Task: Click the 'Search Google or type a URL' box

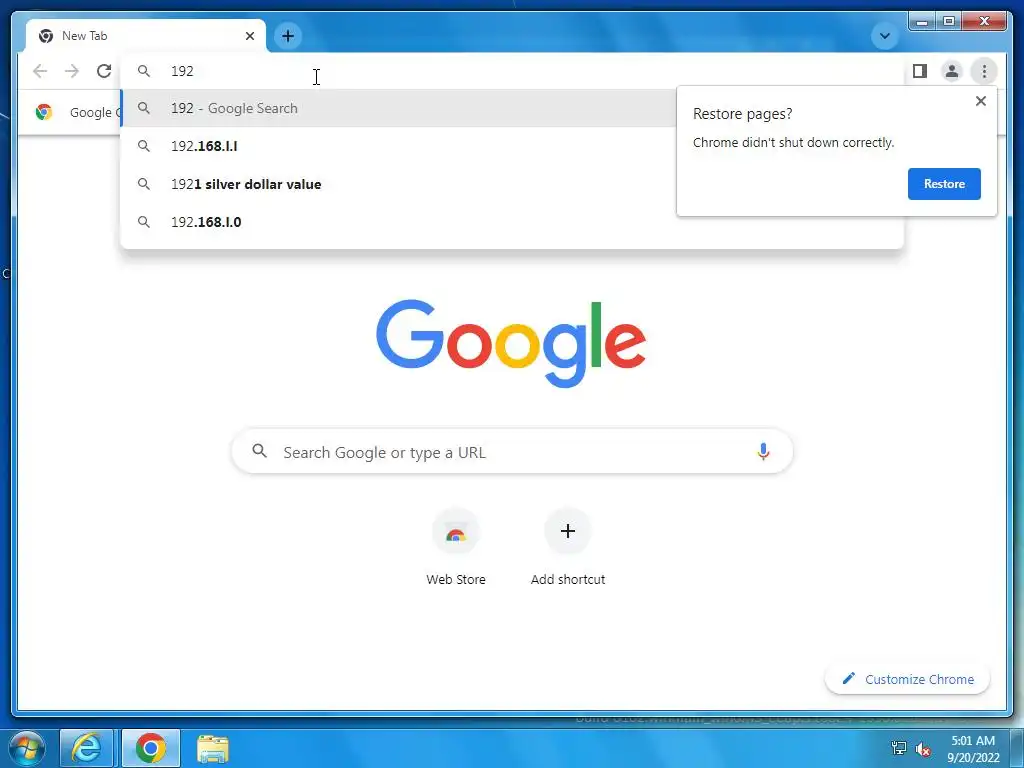Action: point(512,451)
